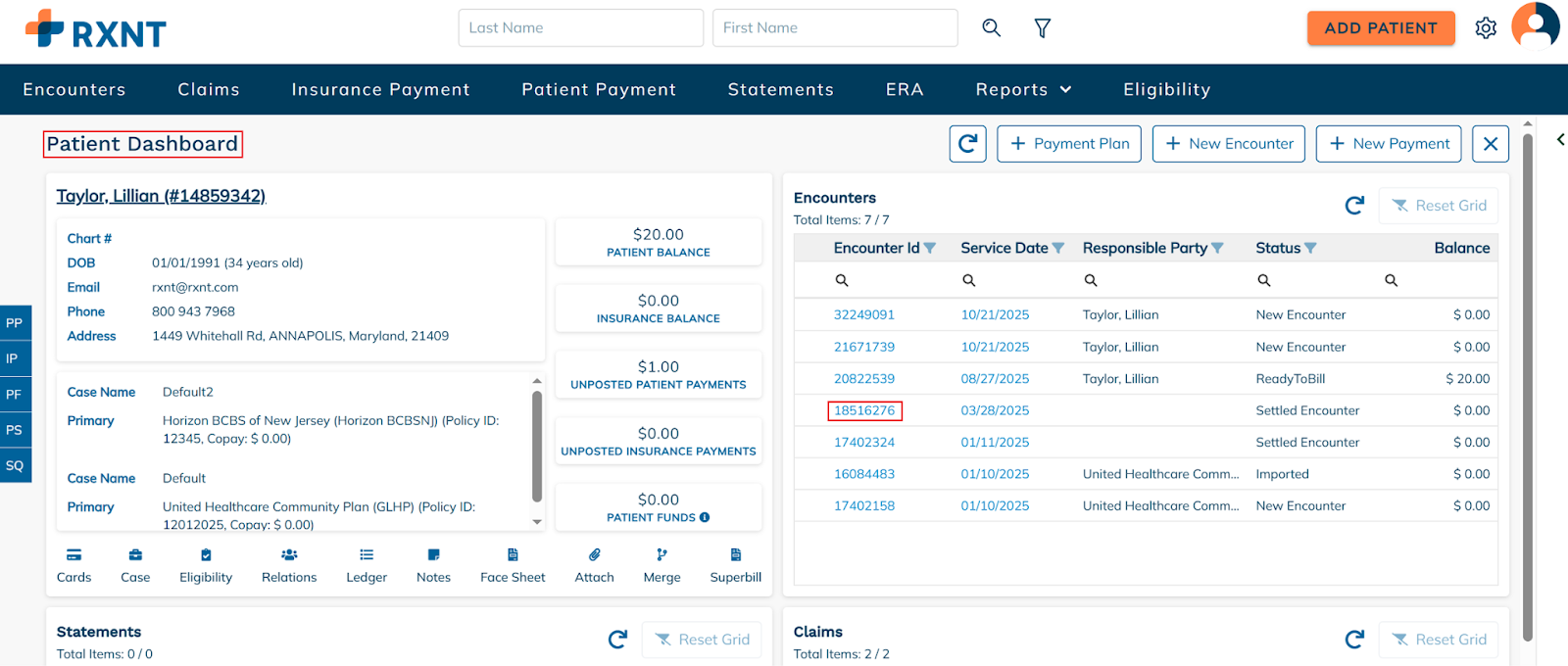Open patient Relations
This screenshot has width=1568, height=666.
point(289,555)
